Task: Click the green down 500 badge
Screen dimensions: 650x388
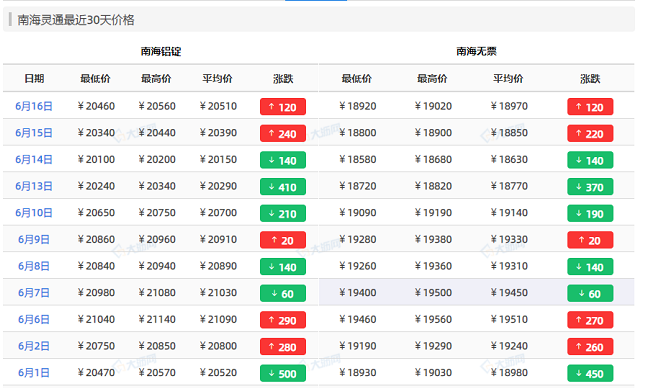Action: pyautogui.click(x=283, y=373)
